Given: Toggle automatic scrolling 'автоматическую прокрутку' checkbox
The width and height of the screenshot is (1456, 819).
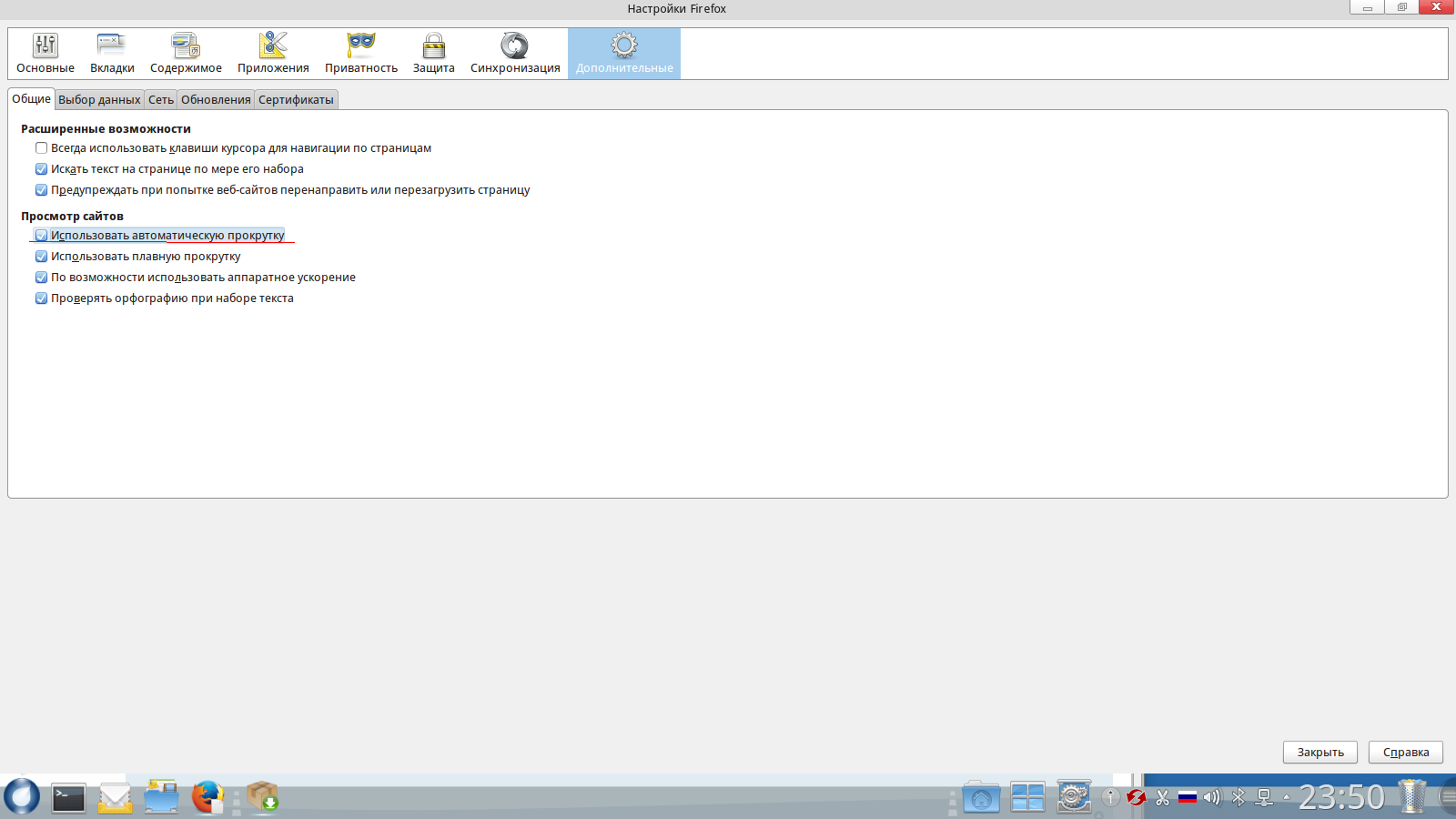Looking at the screenshot, I should 41,236.
